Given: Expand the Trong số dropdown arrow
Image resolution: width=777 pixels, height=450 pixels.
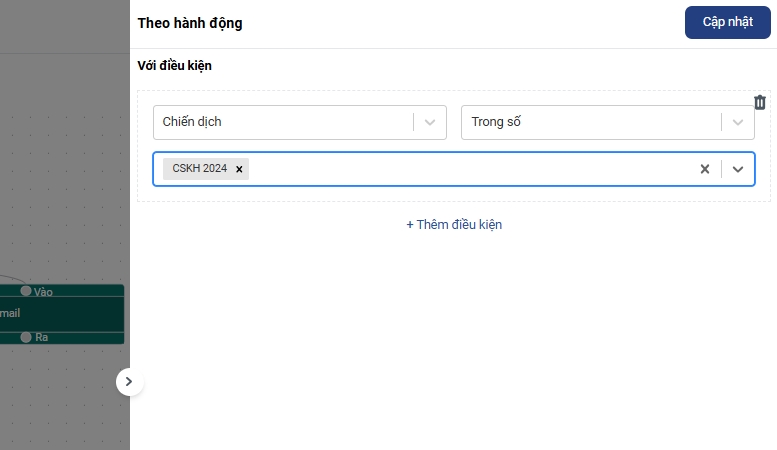Looking at the screenshot, I should point(738,122).
